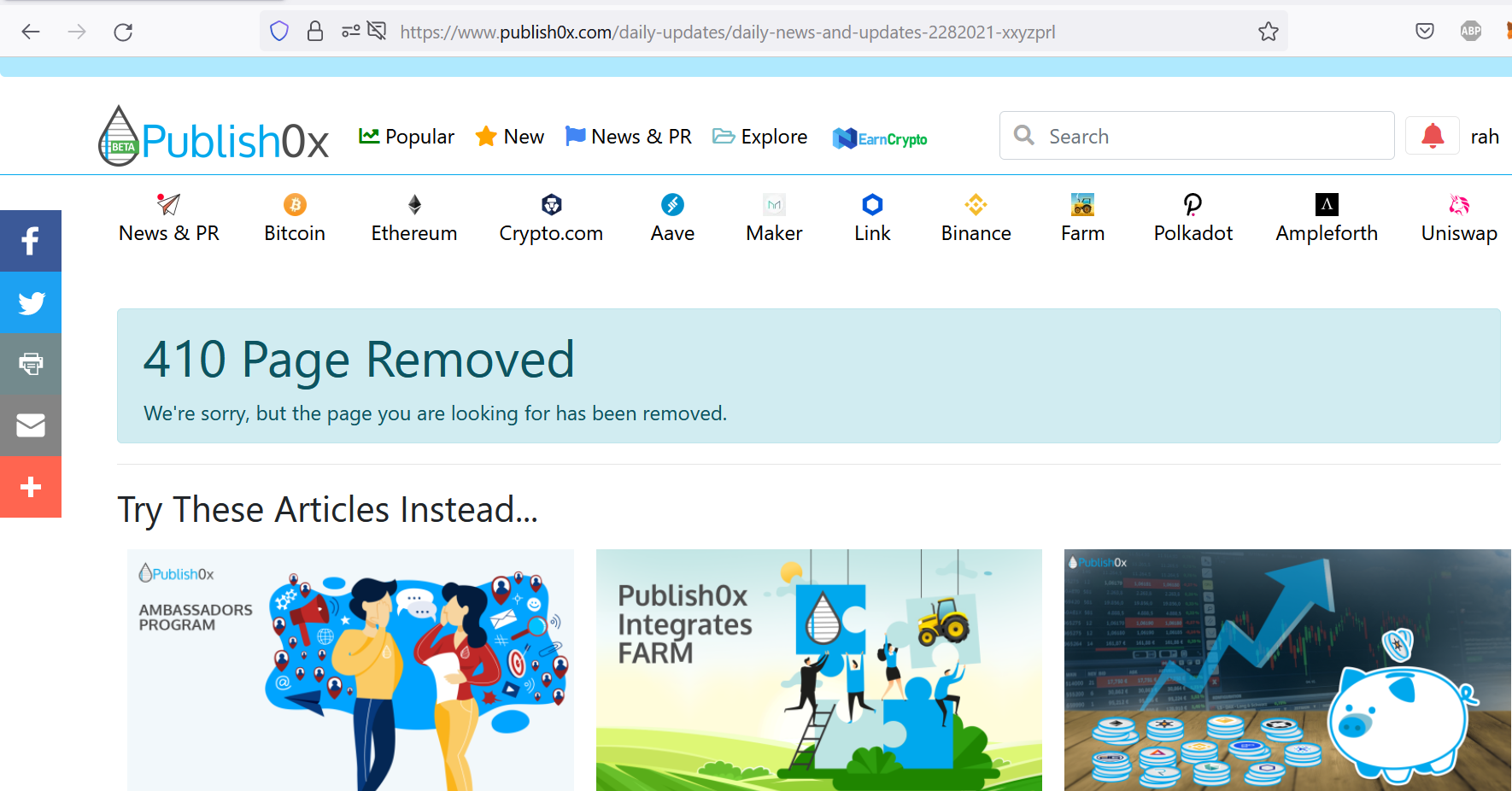
Task: Open the New articles menu
Action: (x=510, y=137)
